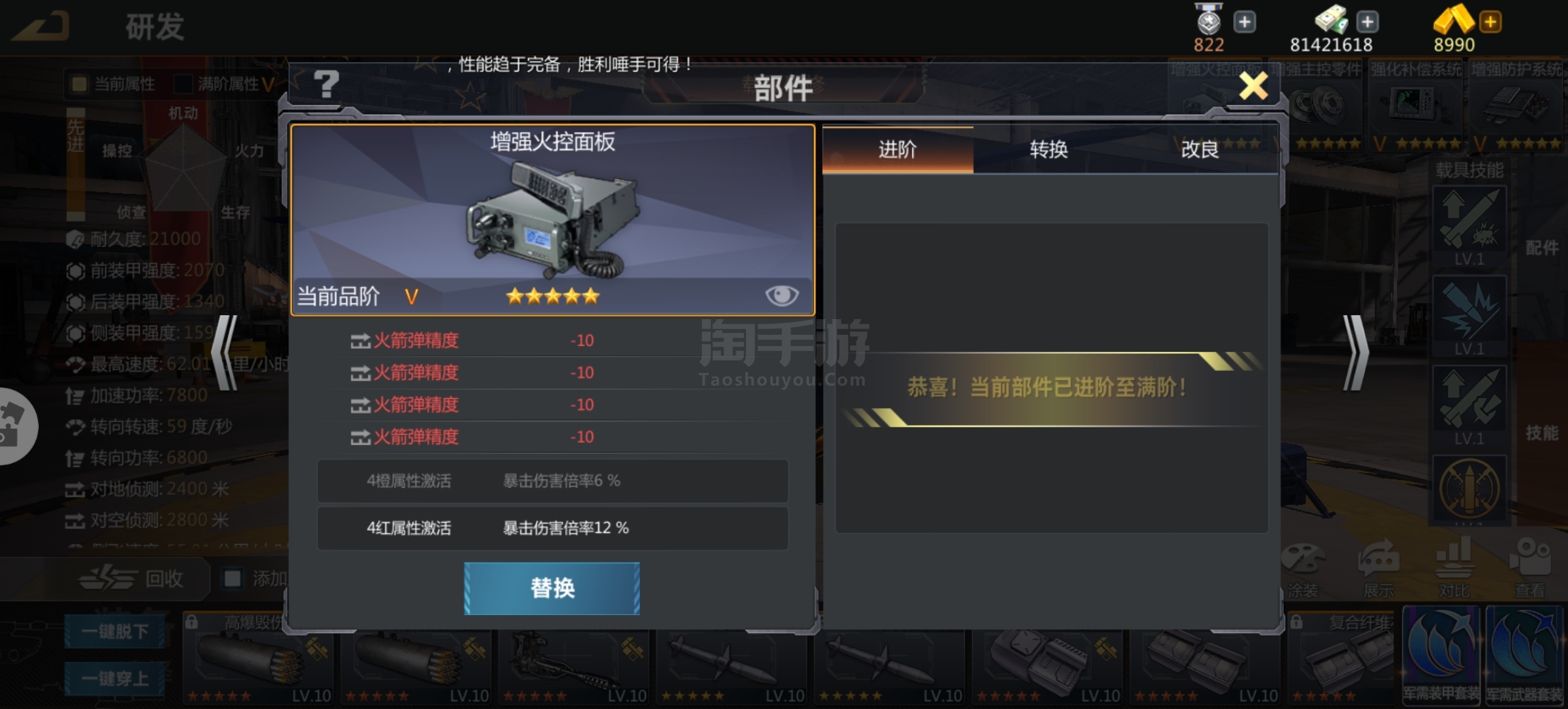Switch to the 改良 tab
This screenshot has height=709, width=1568.
1200,150
